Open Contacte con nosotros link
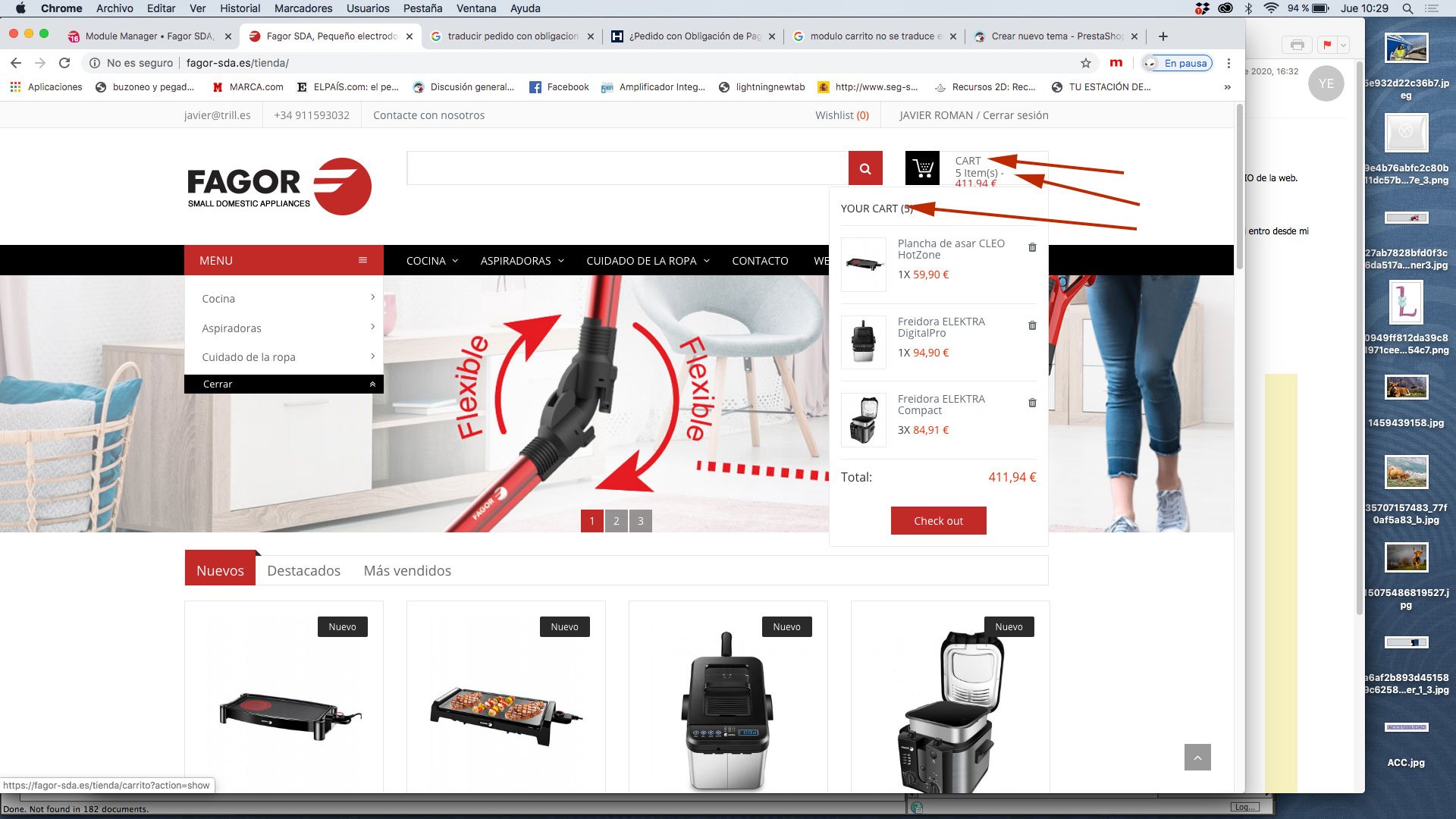This screenshot has width=1456, height=819. [x=428, y=115]
